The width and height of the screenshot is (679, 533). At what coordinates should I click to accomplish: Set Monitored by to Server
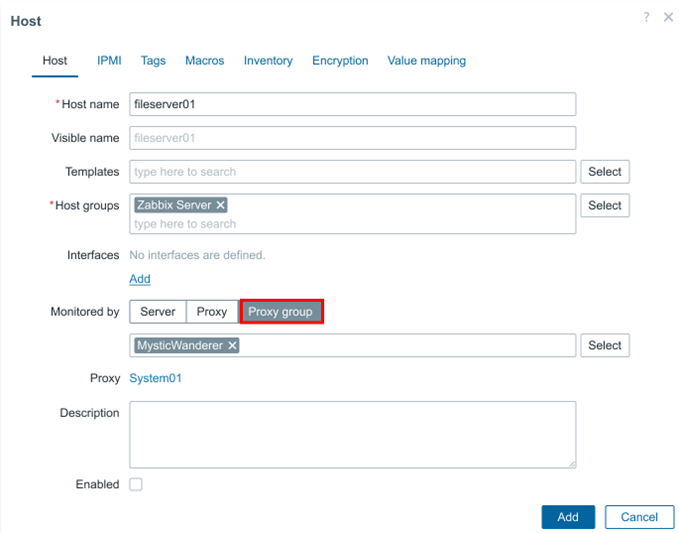(158, 312)
